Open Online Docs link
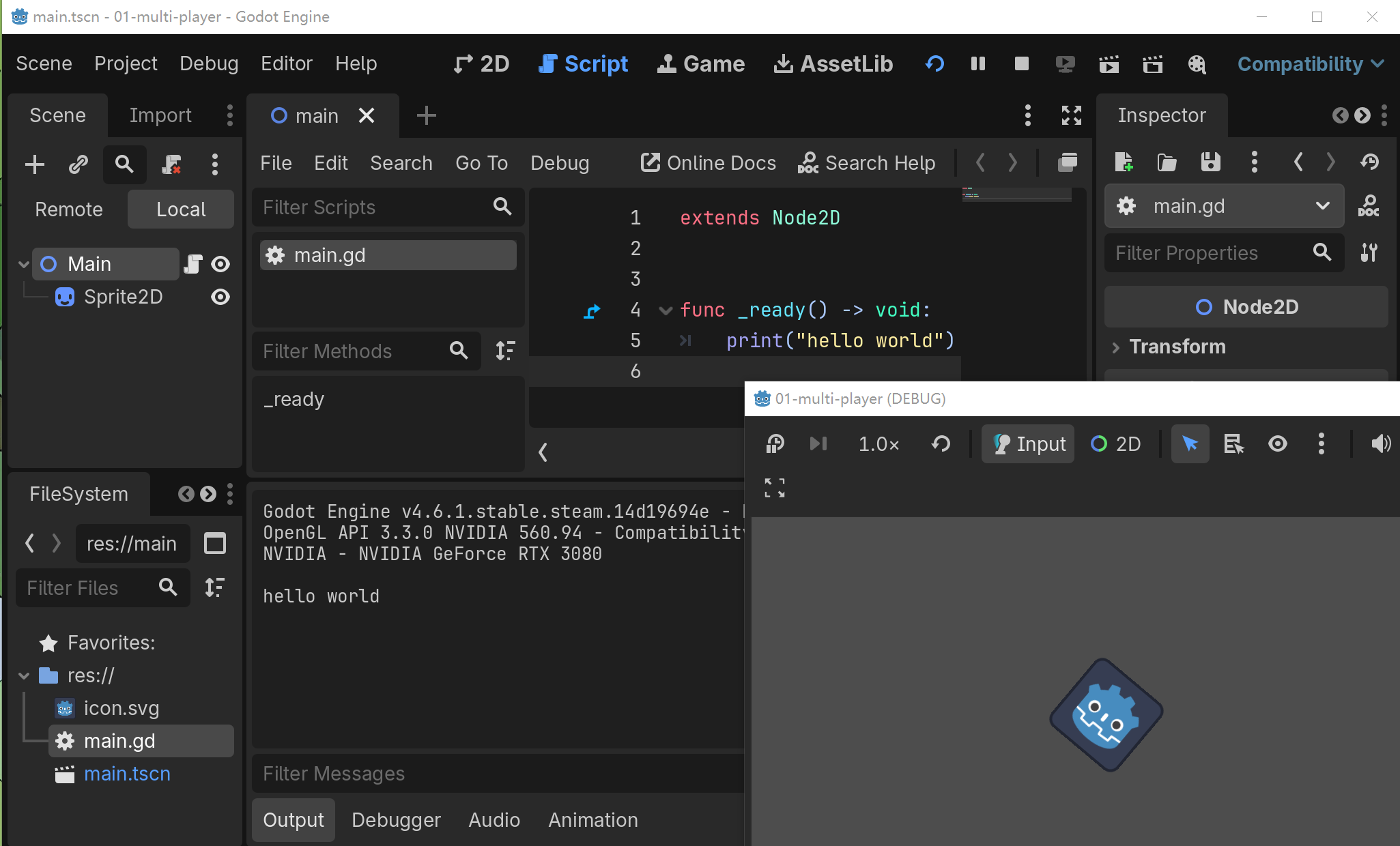This screenshot has height=846, width=1400. (x=709, y=163)
